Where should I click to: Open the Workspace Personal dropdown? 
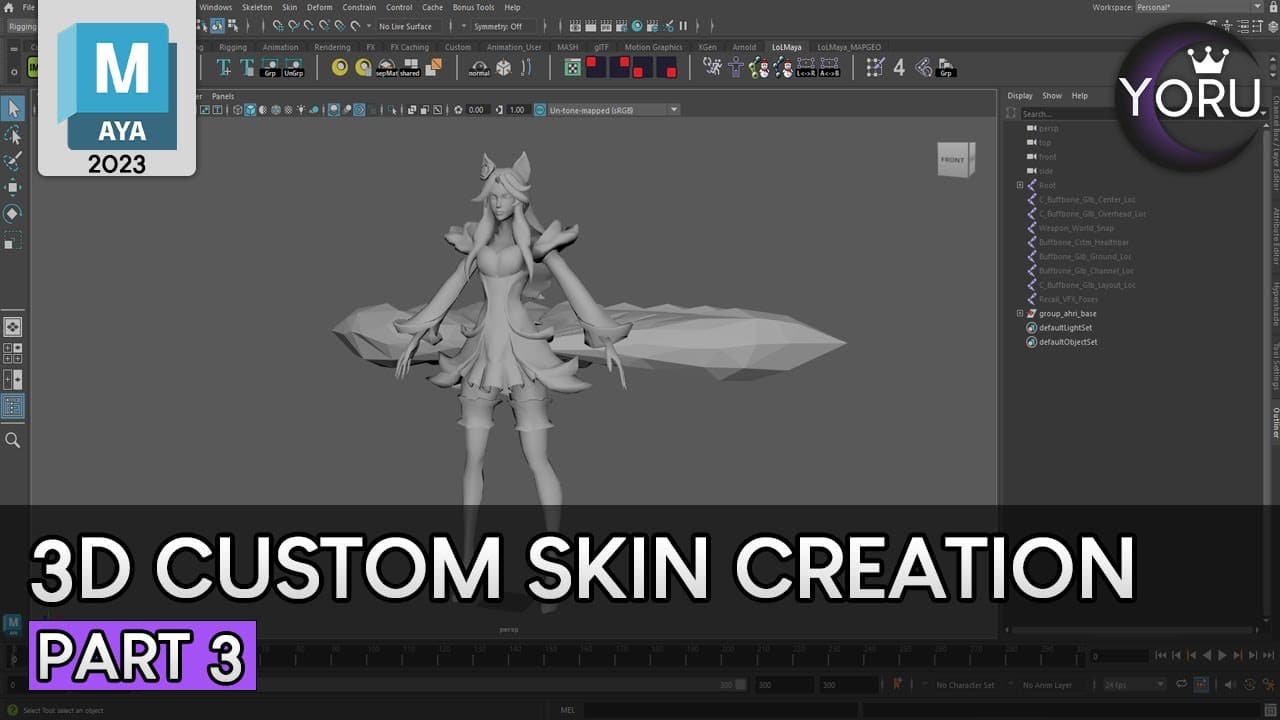(1199, 7)
